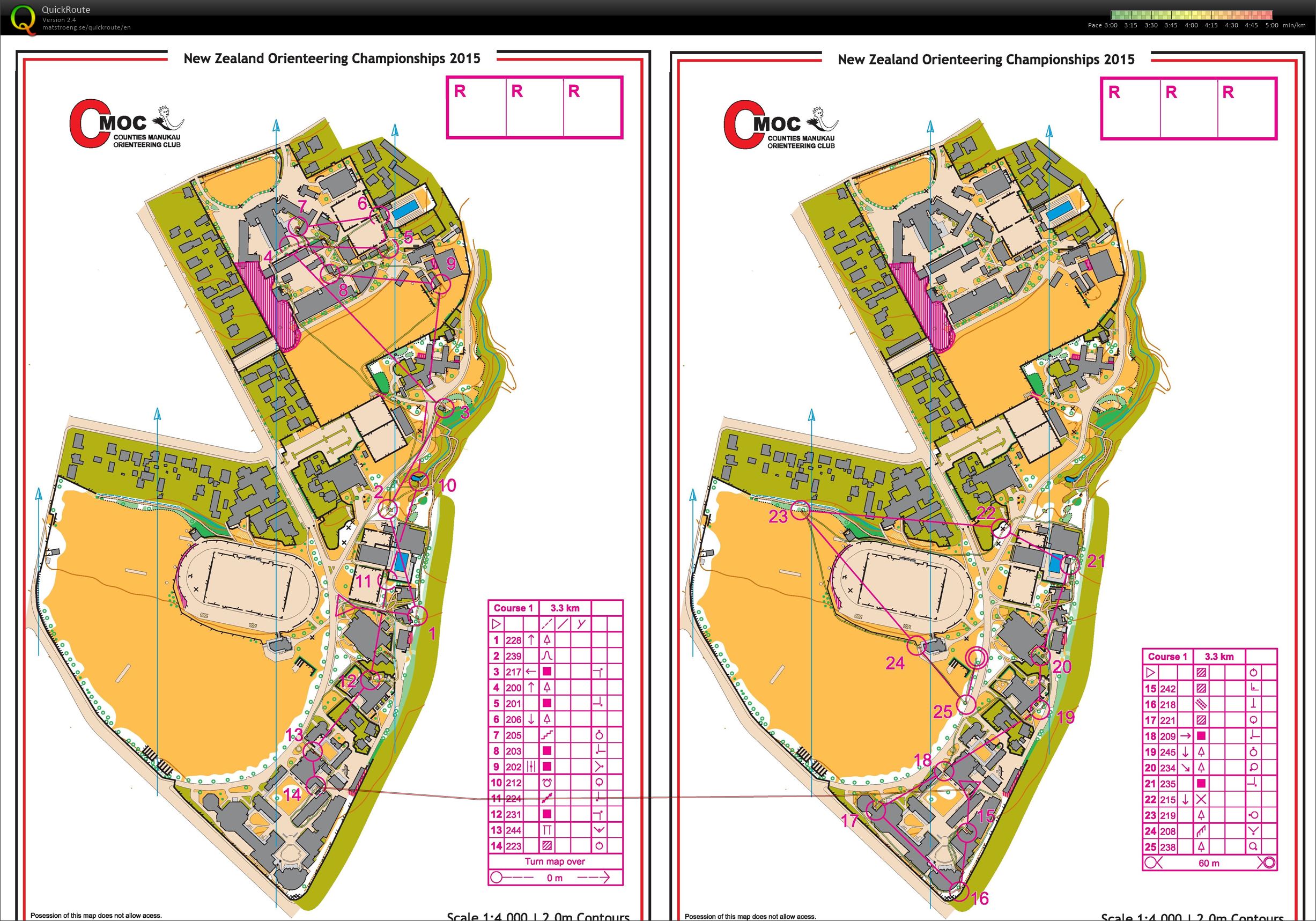
Task: Click control code 238 in right table
Action: click(1168, 846)
